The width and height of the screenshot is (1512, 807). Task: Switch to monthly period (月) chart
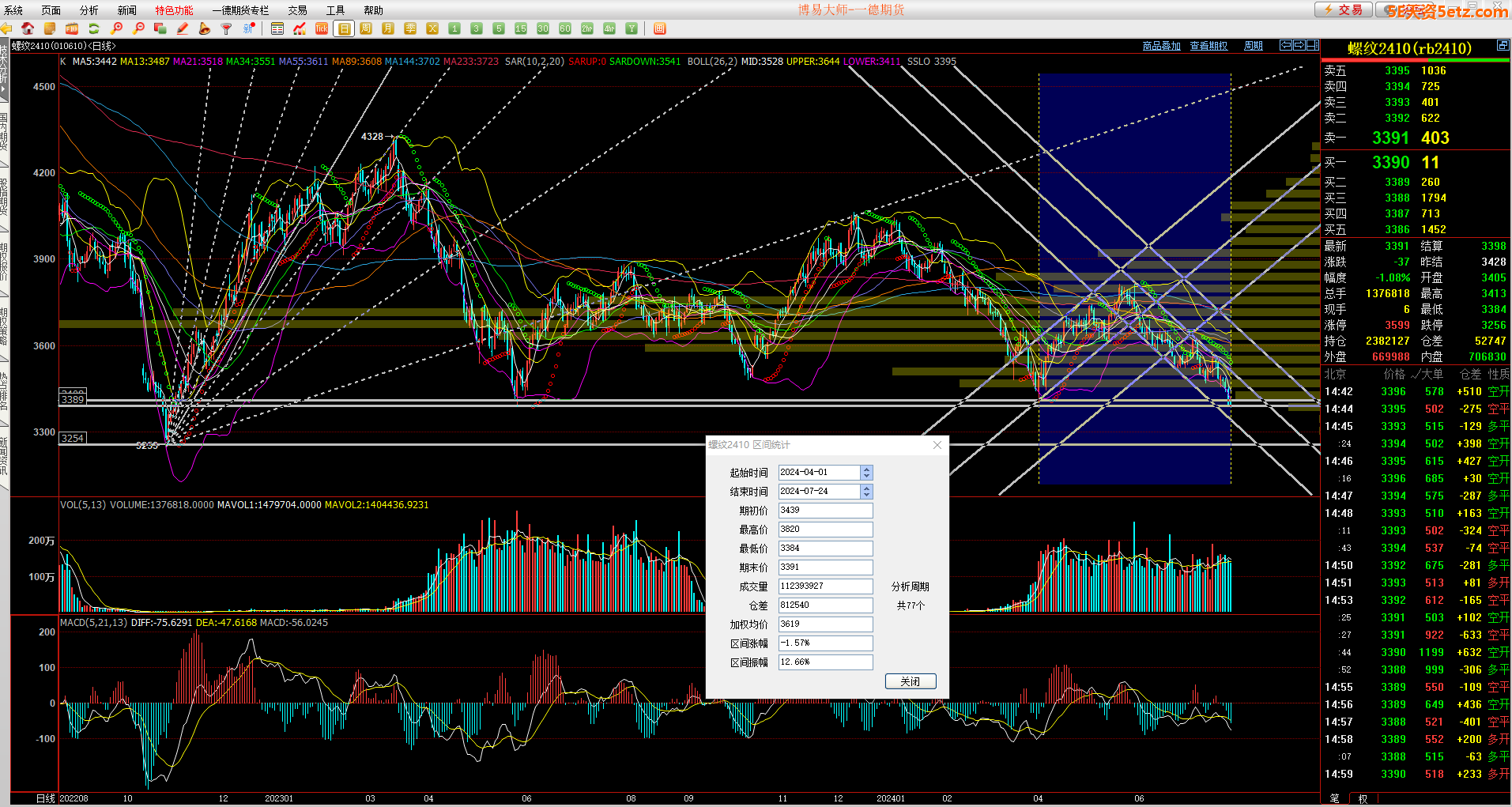388,28
